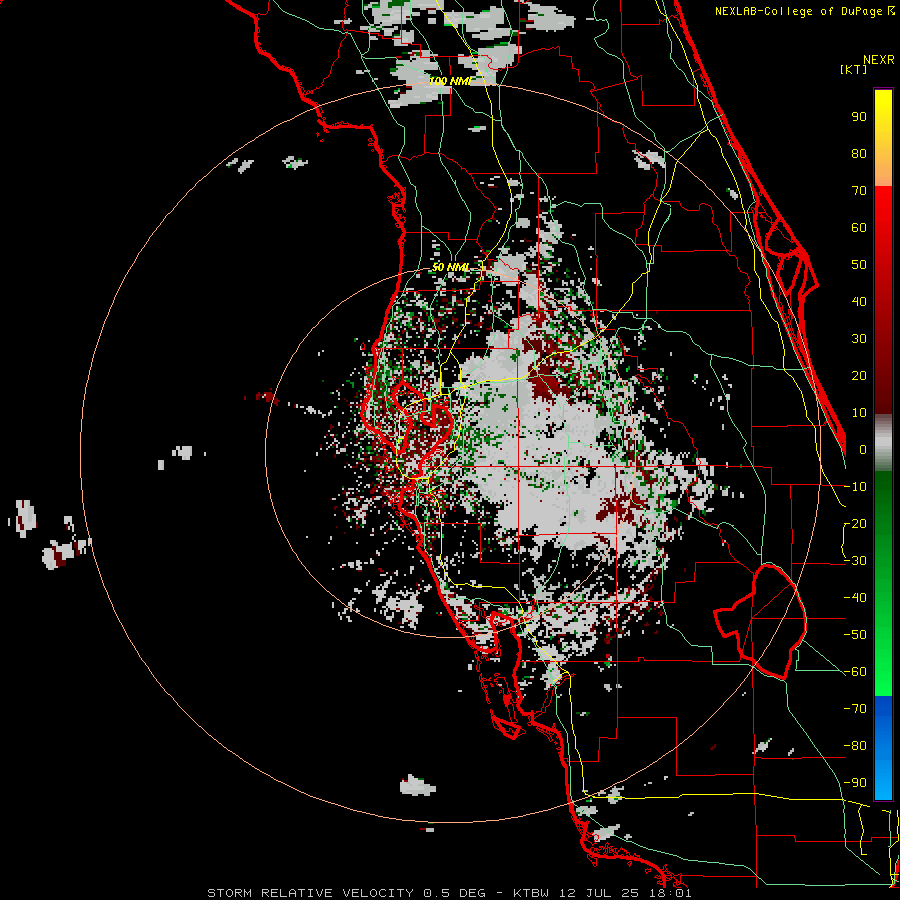Image resolution: width=900 pixels, height=900 pixels.
Task: Click the -50 value on the velocity scale
Action: [855, 635]
